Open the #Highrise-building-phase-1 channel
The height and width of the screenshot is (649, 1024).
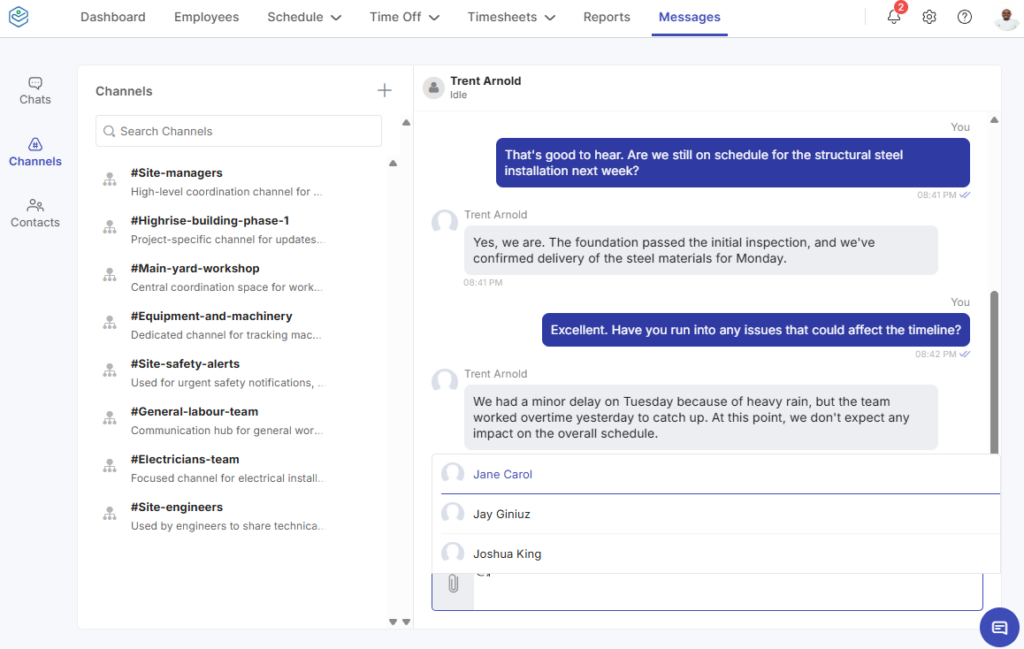(x=240, y=230)
